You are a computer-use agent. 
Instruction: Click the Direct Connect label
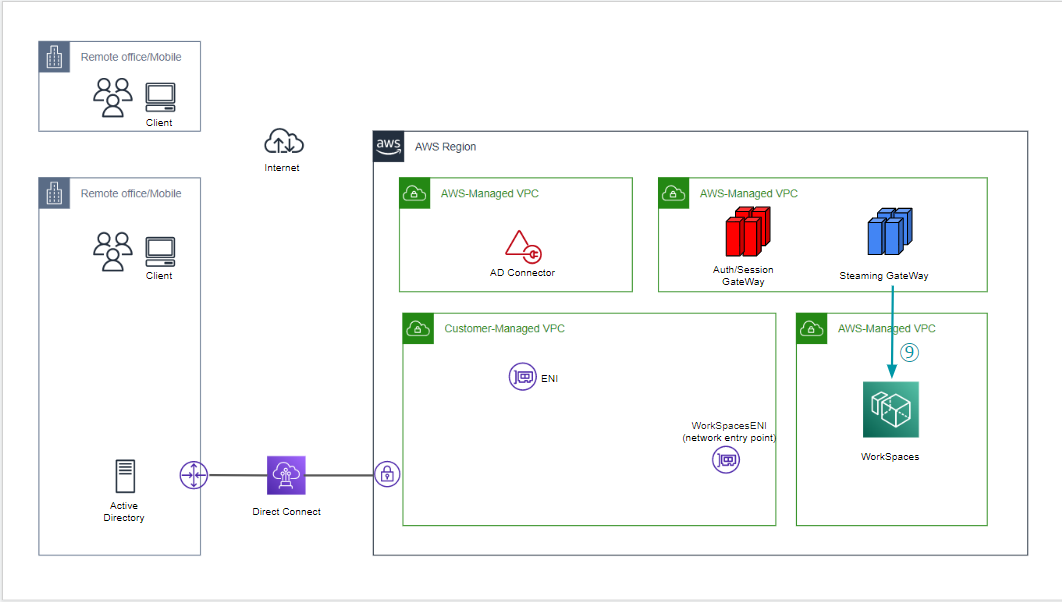click(286, 512)
